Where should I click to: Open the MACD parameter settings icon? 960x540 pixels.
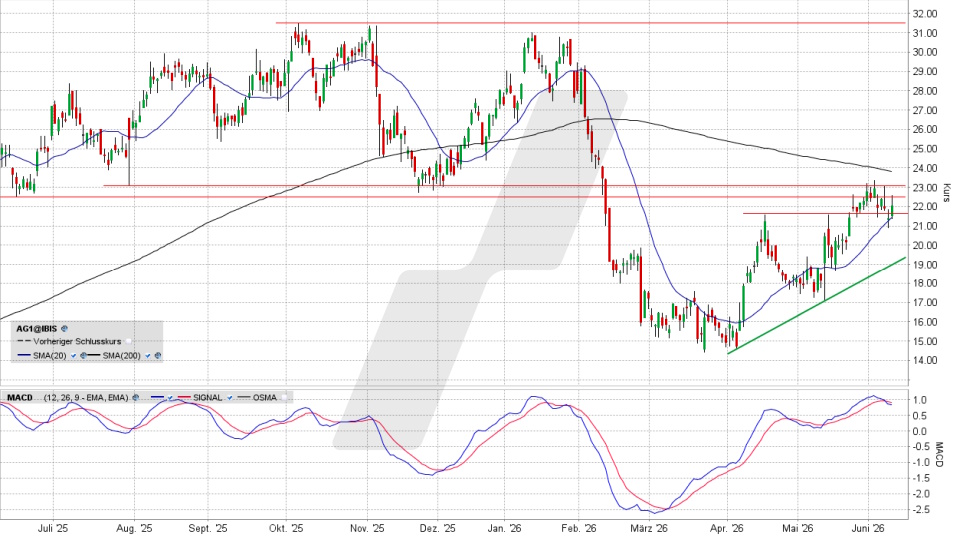click(x=135, y=398)
